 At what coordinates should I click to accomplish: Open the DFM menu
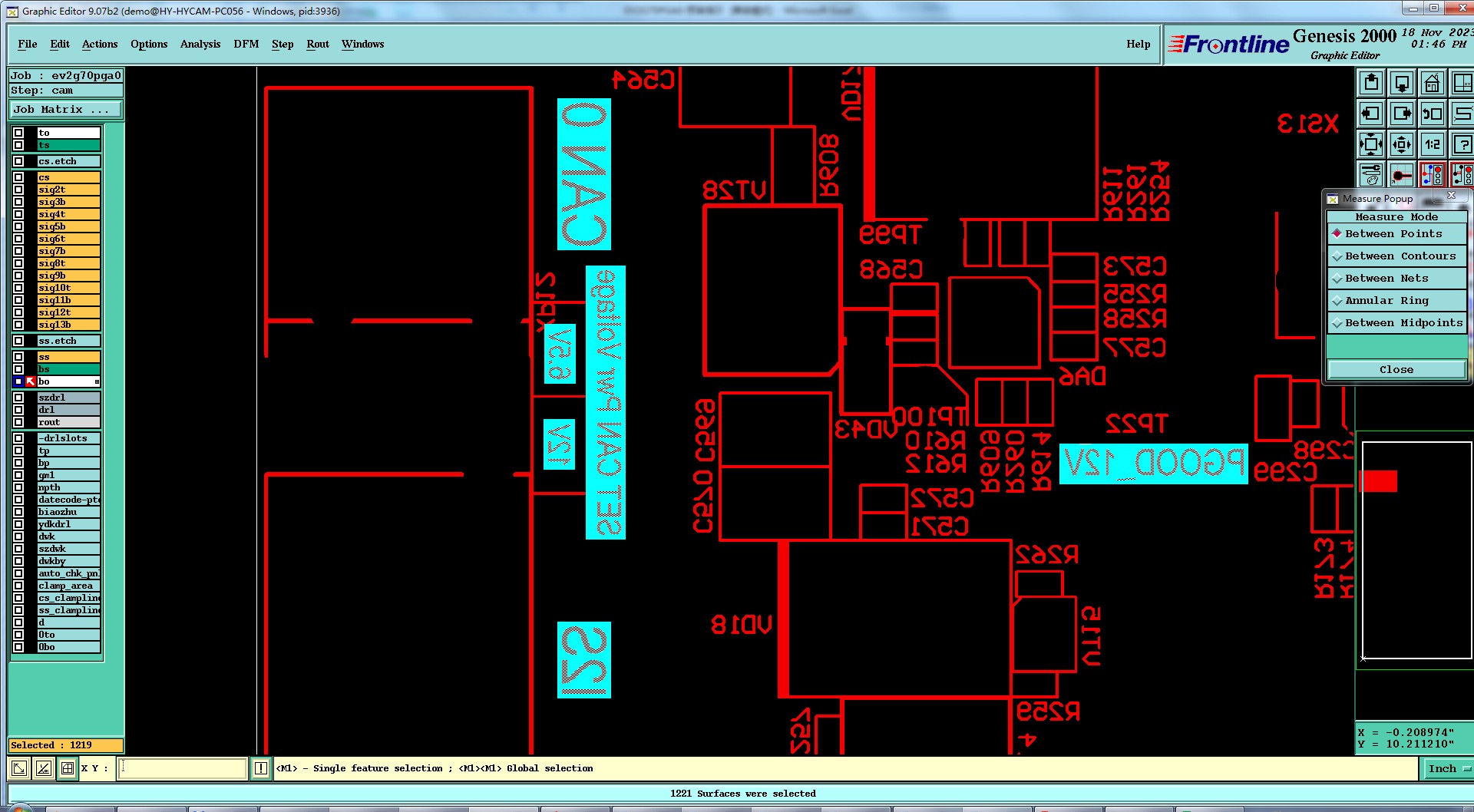tap(246, 45)
